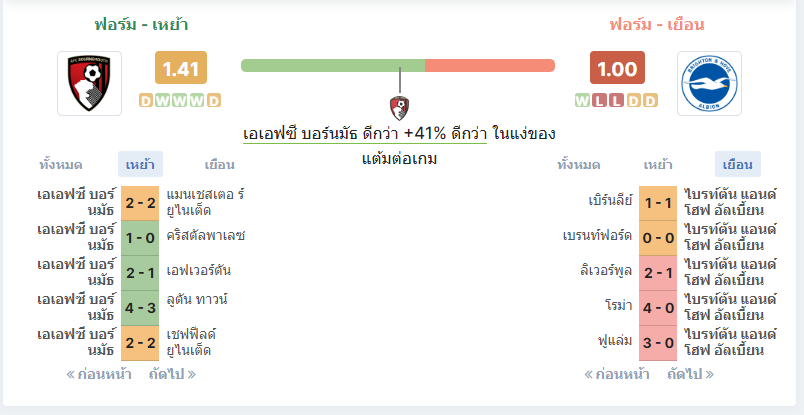Click underlined เอเอฟซี บอร์นมัธ ดีกว่า +41% text

point(365,134)
